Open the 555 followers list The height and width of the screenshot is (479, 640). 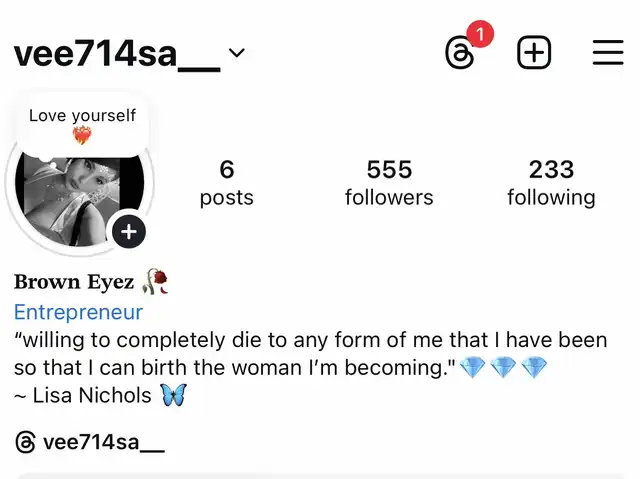click(389, 183)
